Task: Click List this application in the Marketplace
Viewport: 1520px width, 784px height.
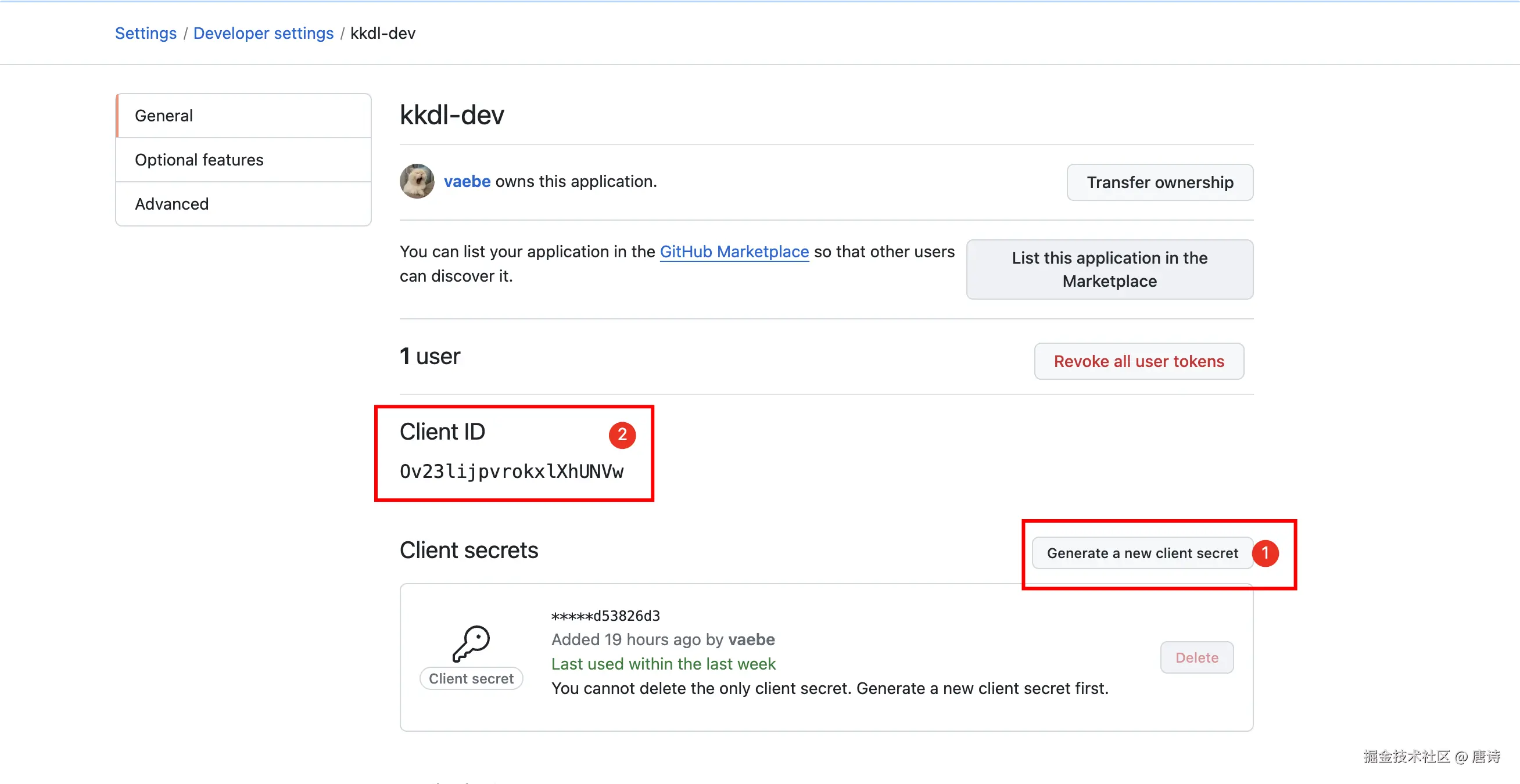Action: click(x=1109, y=269)
